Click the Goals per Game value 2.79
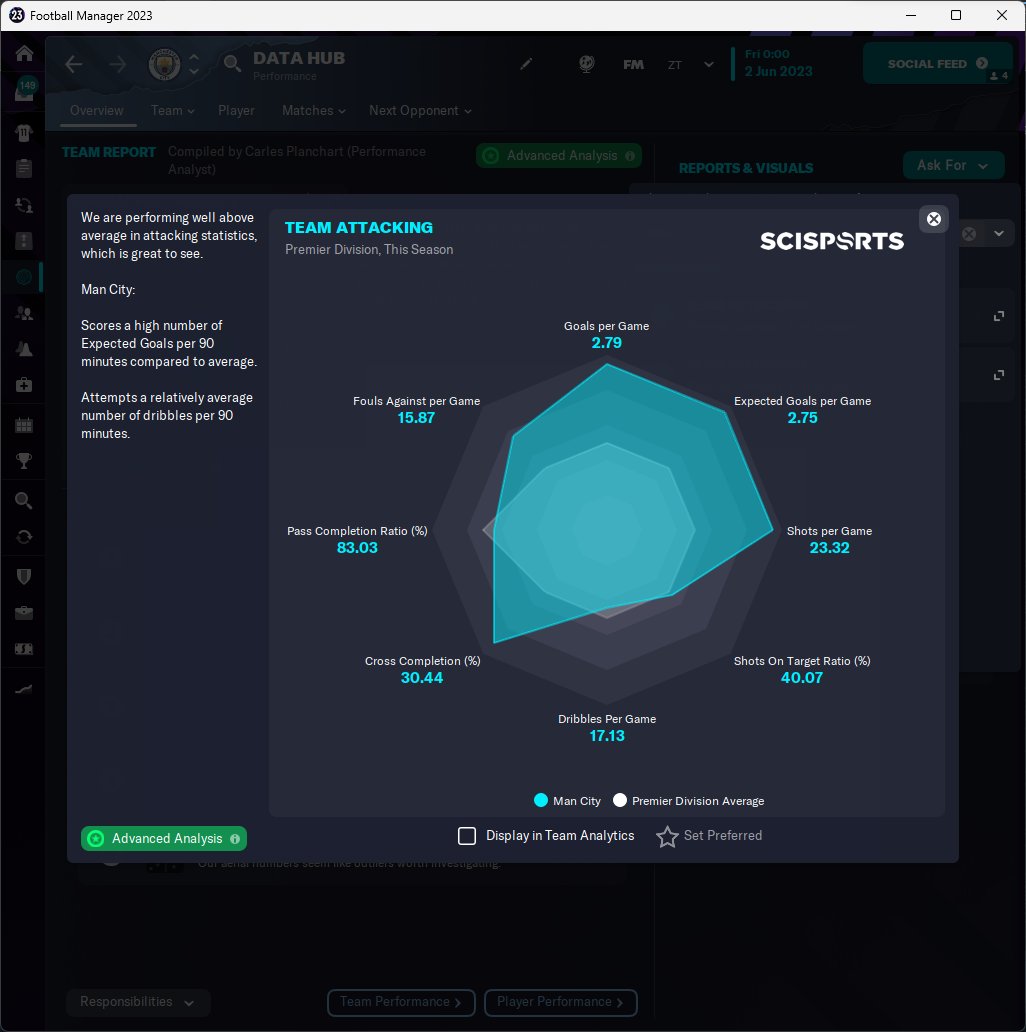1026x1032 pixels. pos(606,343)
